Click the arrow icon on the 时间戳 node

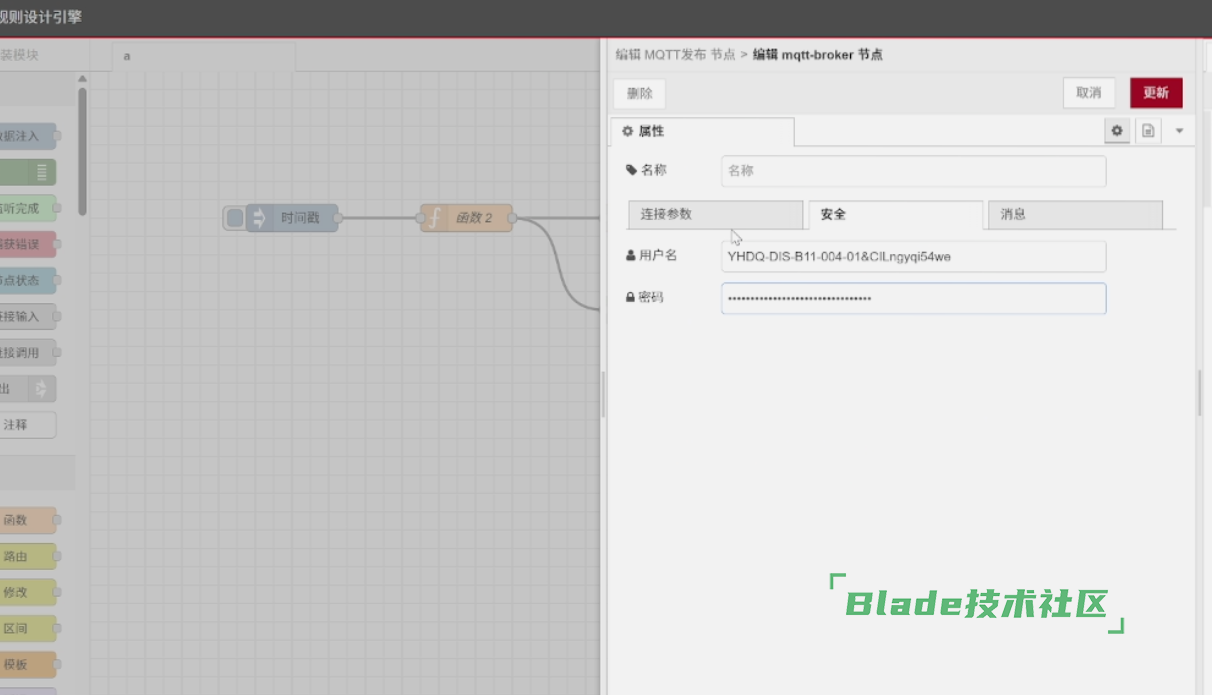[260, 218]
